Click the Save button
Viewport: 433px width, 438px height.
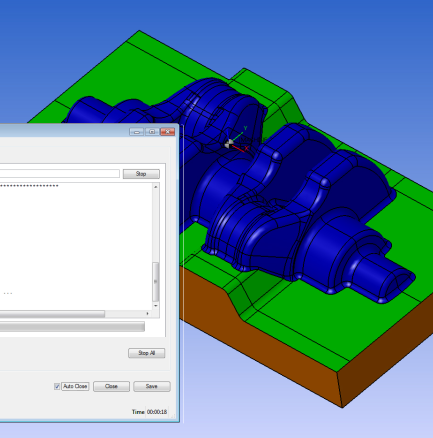(152, 386)
